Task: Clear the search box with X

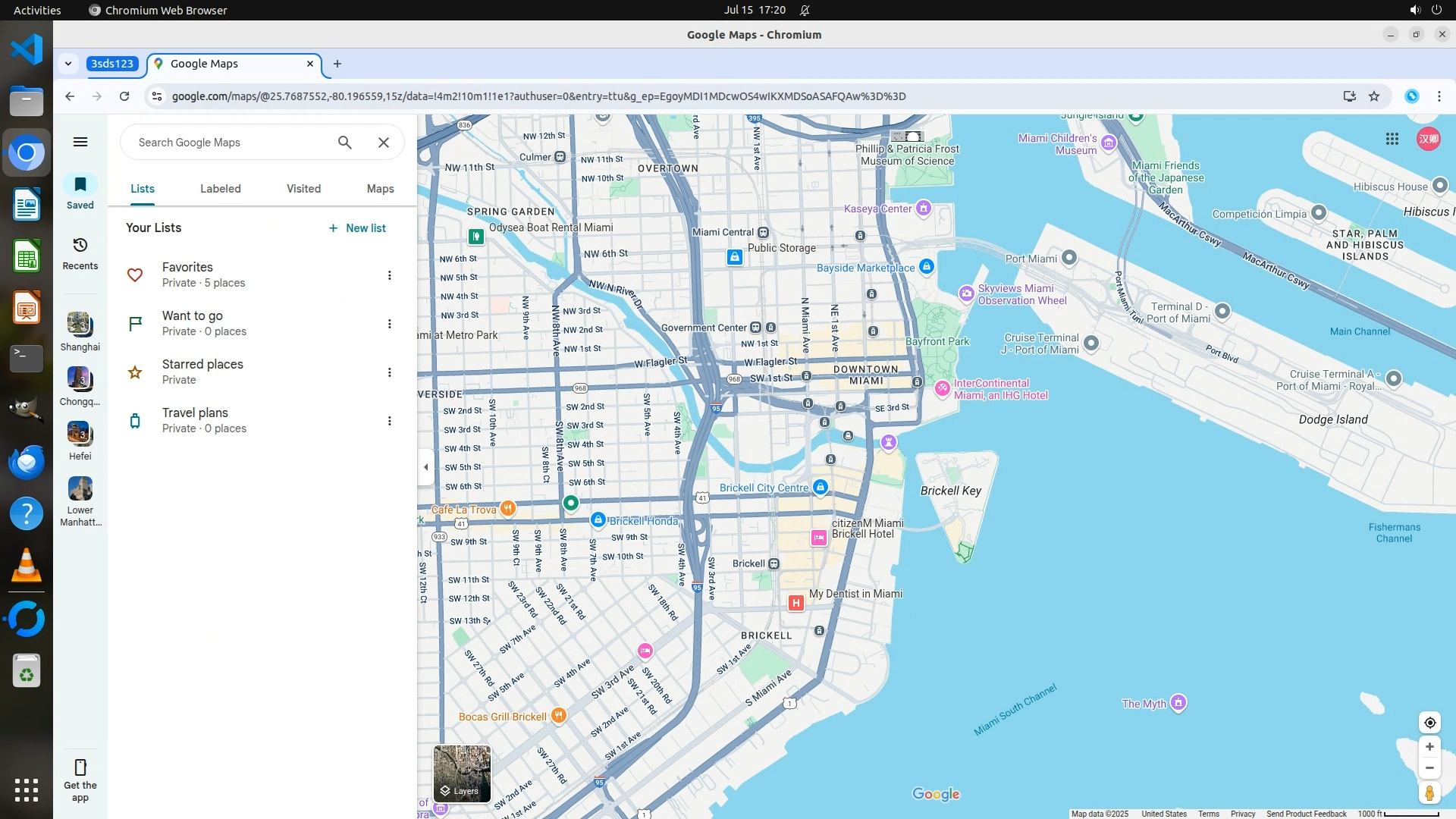Action: pos(384,143)
